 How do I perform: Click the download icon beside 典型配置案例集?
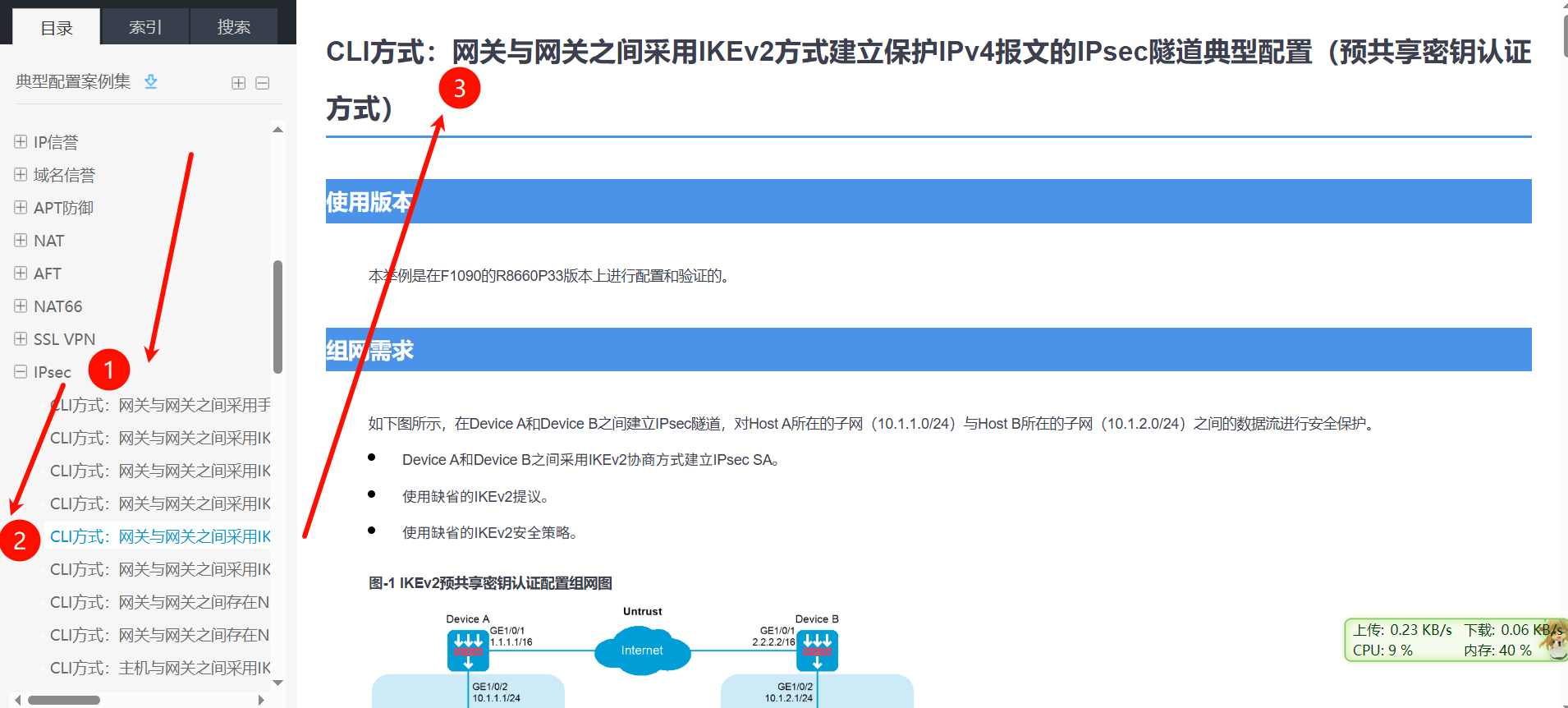click(151, 81)
